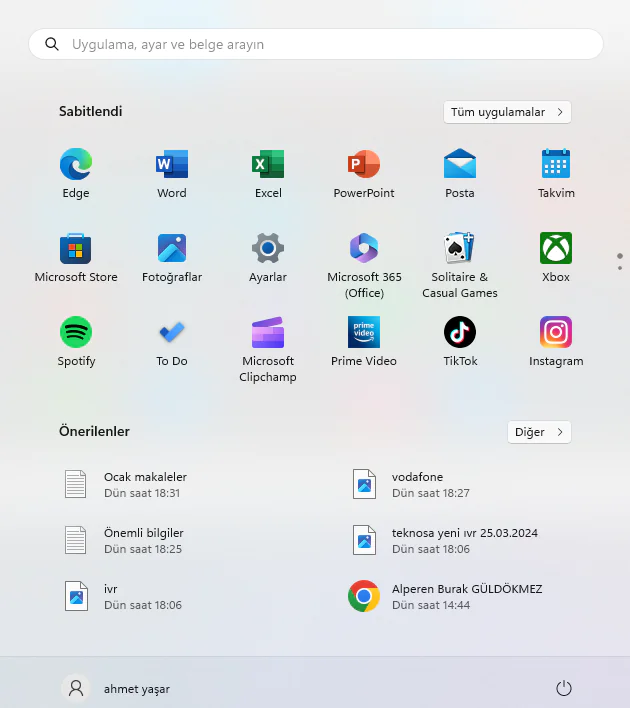Click the search magnifier icon

point(52,44)
